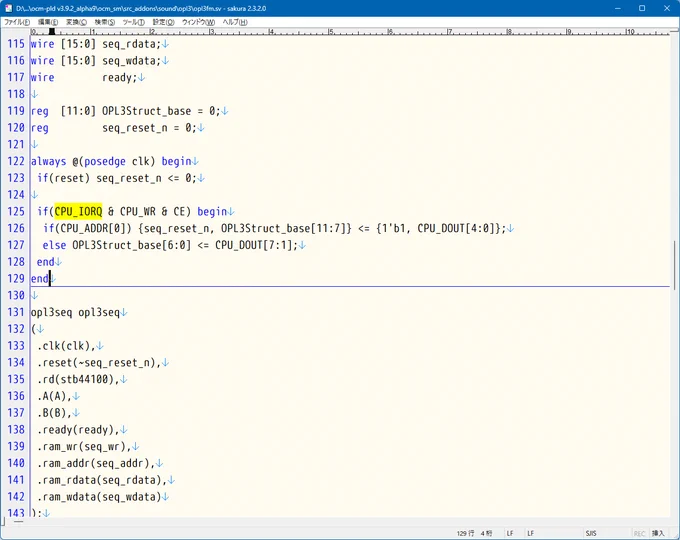
Task: Click if(reset) in line 123
Action: point(63,178)
